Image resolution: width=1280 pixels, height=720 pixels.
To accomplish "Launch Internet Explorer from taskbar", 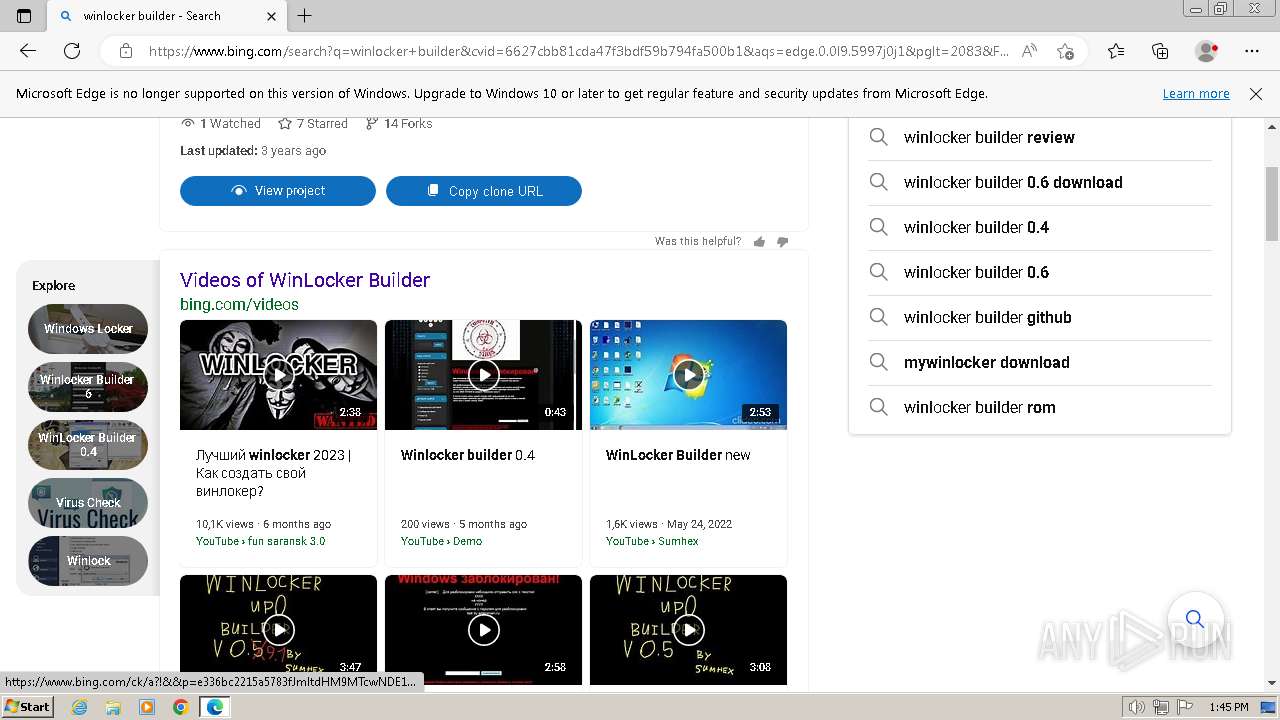I will tap(80, 707).
